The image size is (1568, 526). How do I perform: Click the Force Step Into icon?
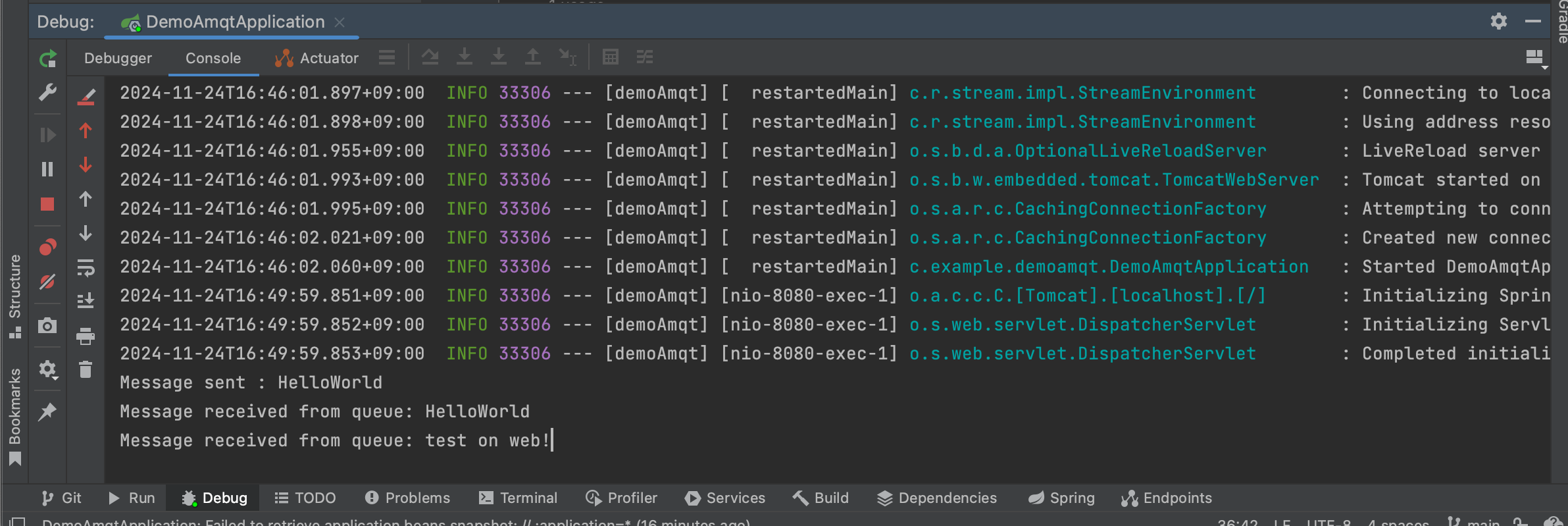499,57
